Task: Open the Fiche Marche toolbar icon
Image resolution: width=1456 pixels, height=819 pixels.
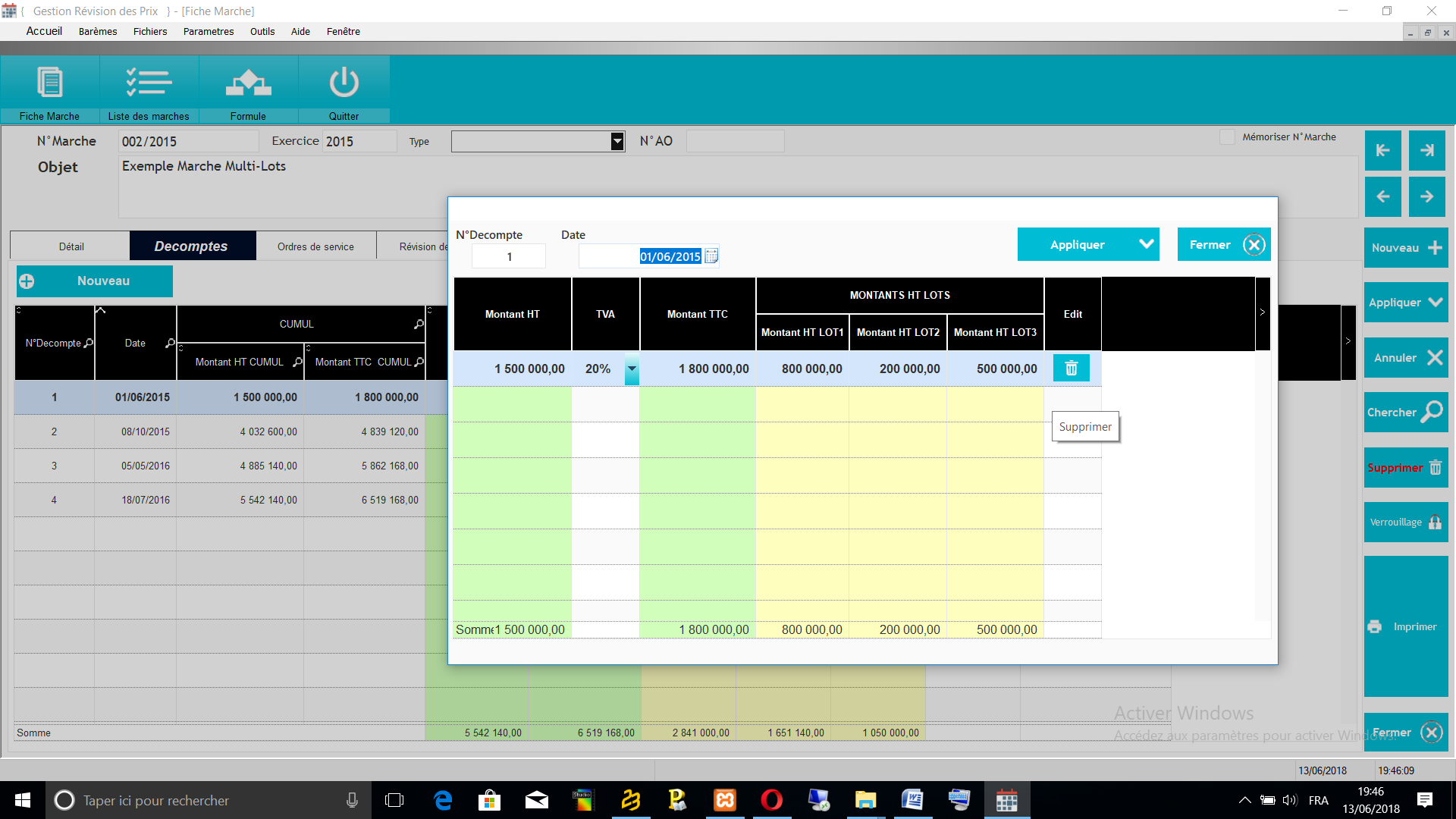Action: pos(50,83)
